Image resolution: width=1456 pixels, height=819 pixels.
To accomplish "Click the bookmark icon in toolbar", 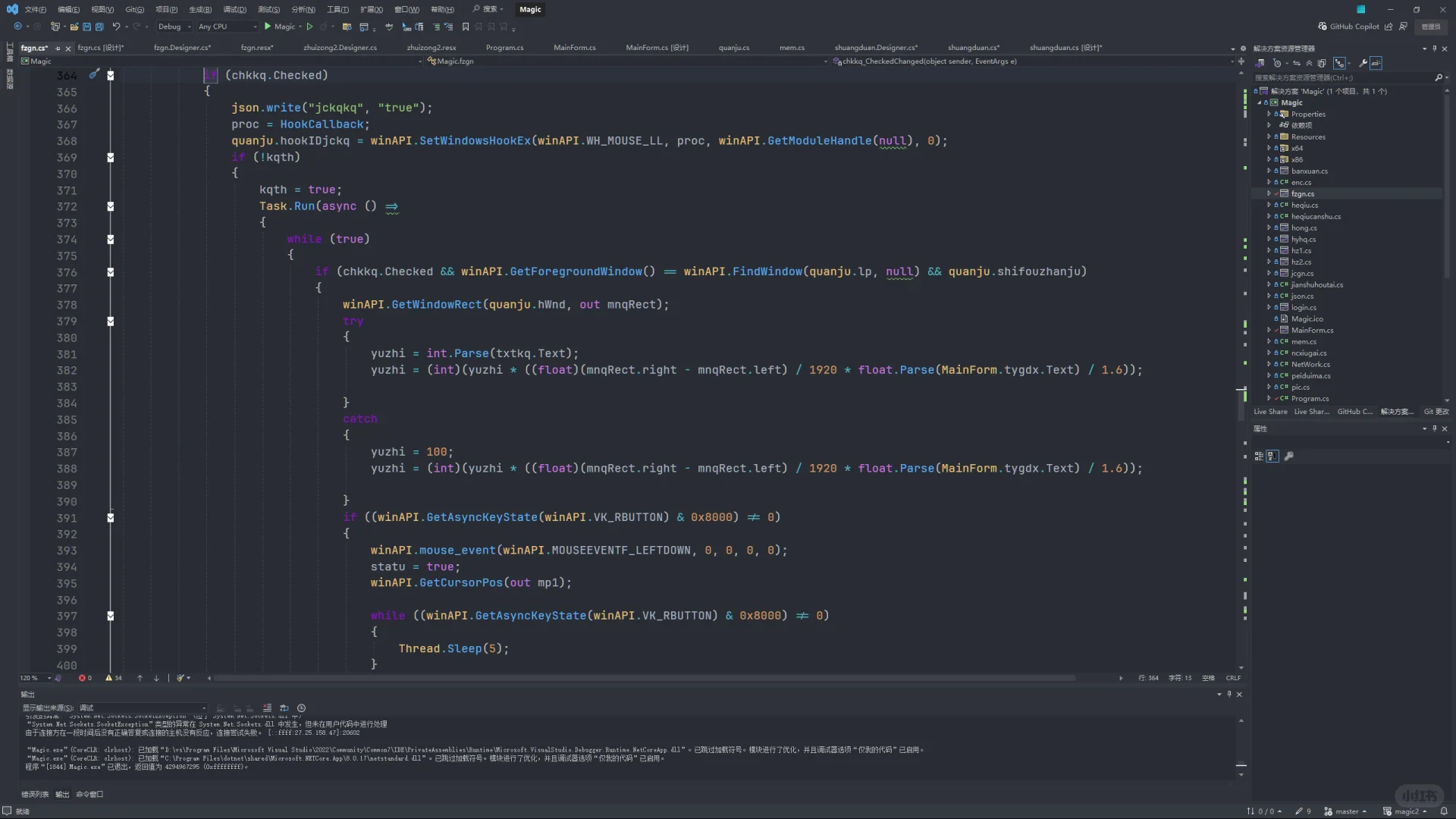I will (x=466, y=27).
